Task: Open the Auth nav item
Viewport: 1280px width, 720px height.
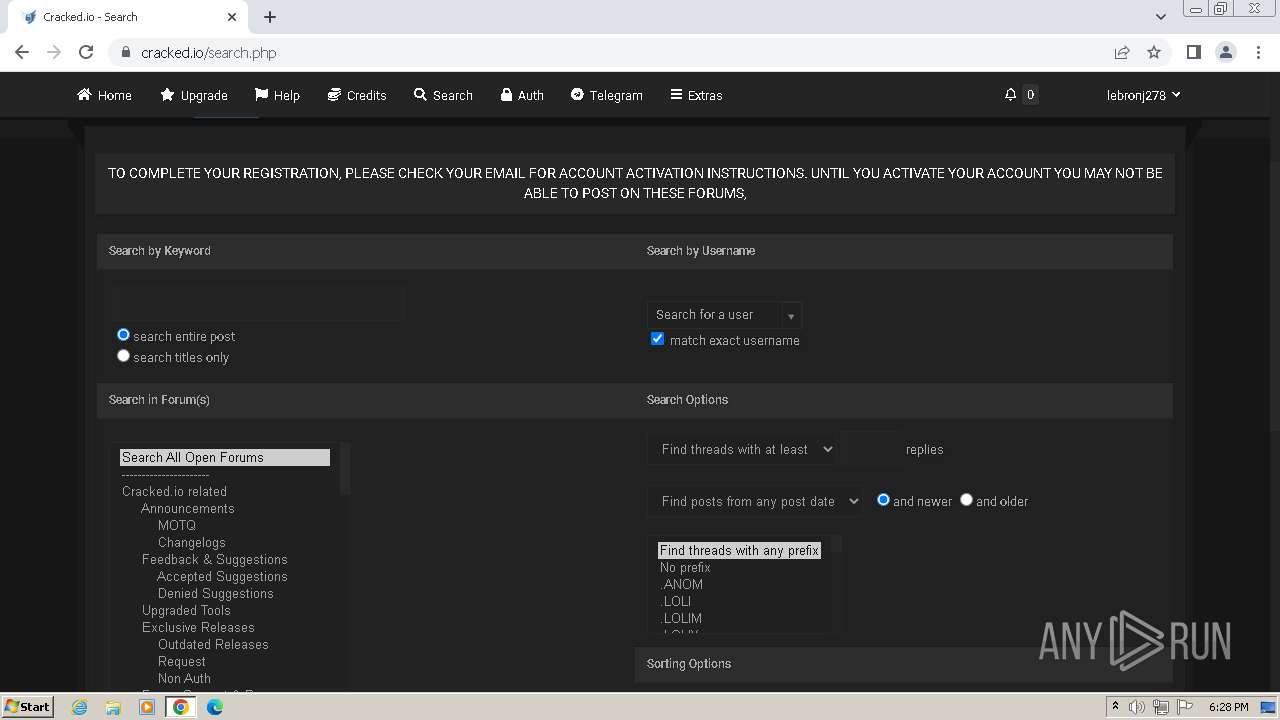Action: 522,95
